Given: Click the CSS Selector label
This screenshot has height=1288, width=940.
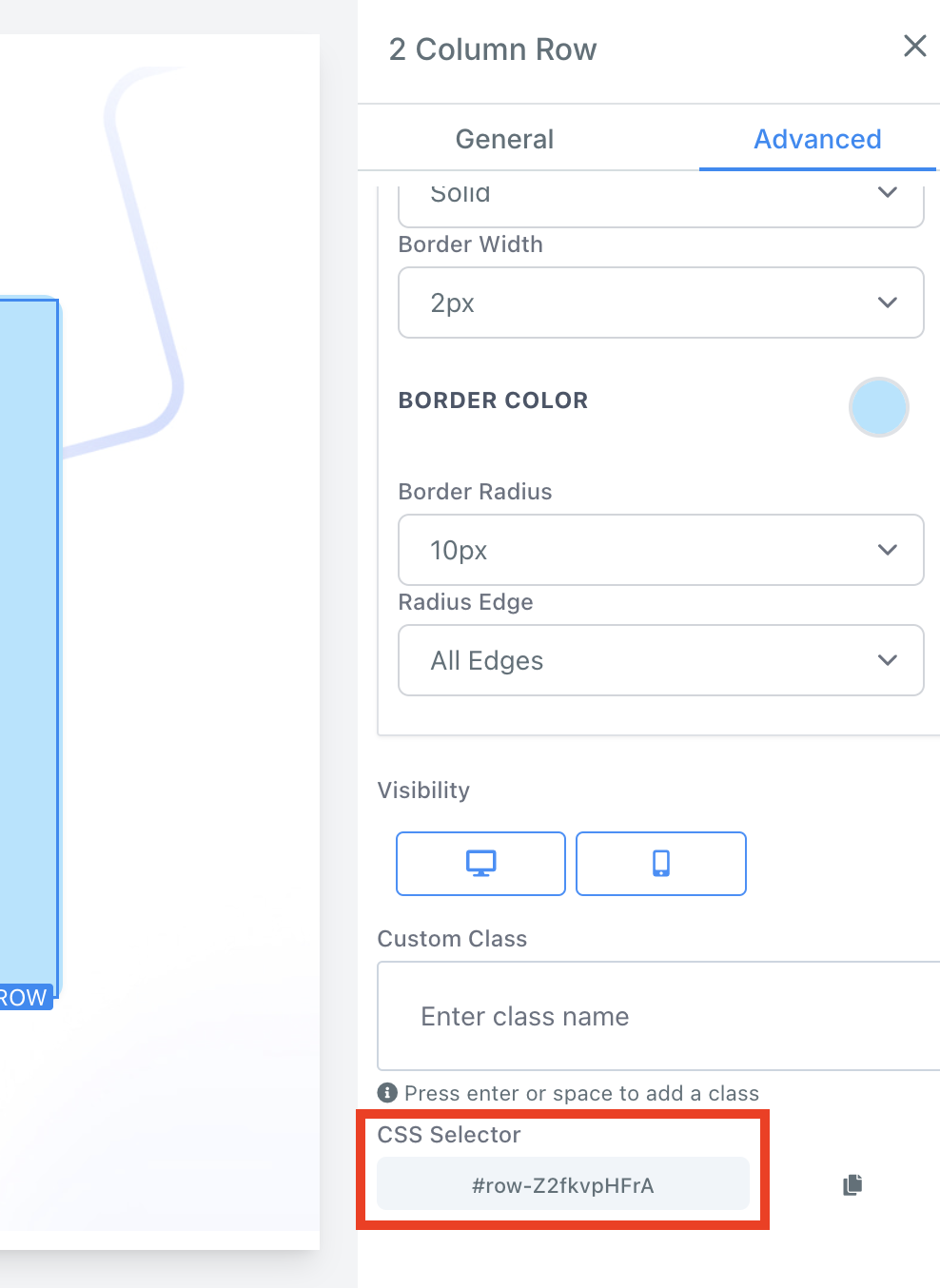Looking at the screenshot, I should (449, 1135).
